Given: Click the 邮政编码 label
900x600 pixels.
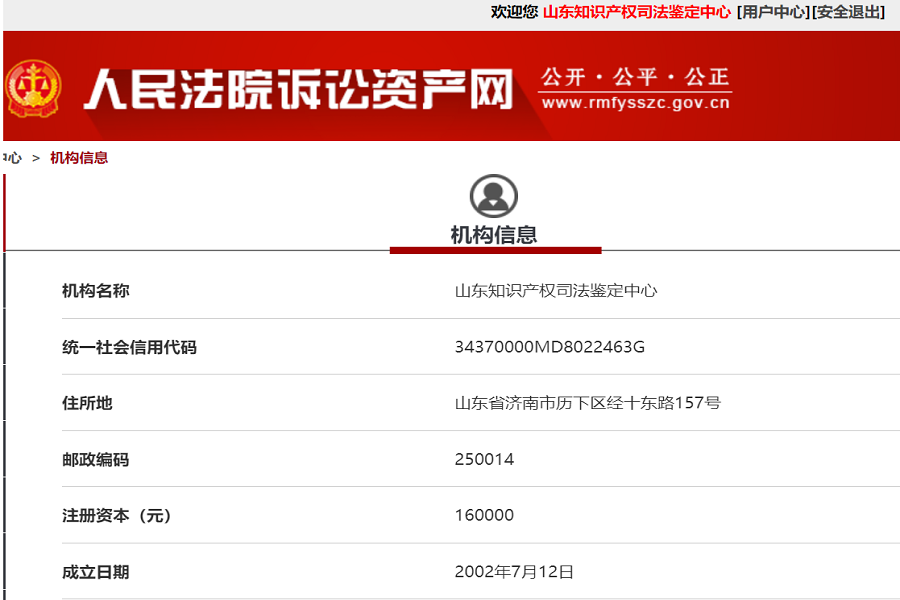Looking at the screenshot, I should (96, 459).
